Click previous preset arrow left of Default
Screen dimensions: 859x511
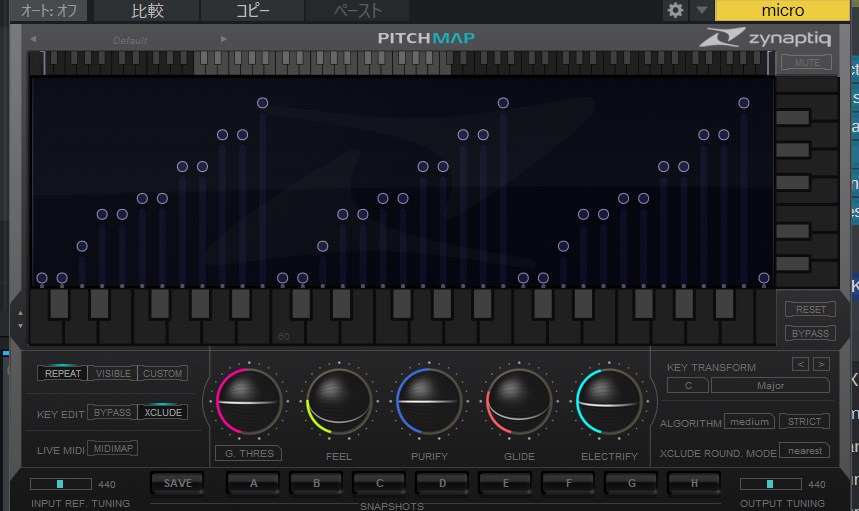[33, 40]
